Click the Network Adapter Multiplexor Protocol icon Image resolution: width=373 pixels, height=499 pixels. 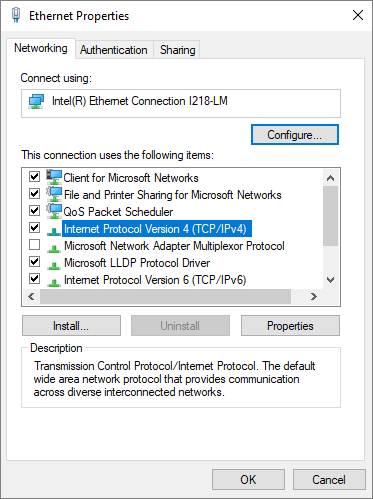coord(54,248)
